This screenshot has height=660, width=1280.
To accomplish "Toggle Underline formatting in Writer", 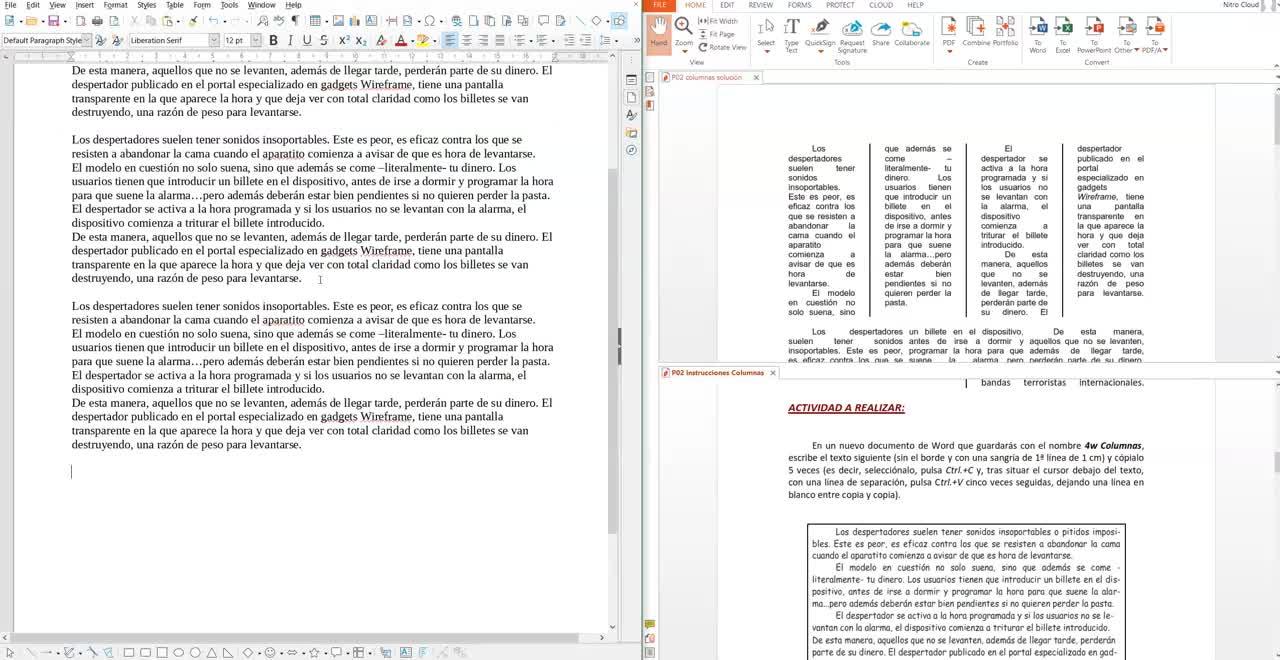I will pyautogui.click(x=307, y=40).
